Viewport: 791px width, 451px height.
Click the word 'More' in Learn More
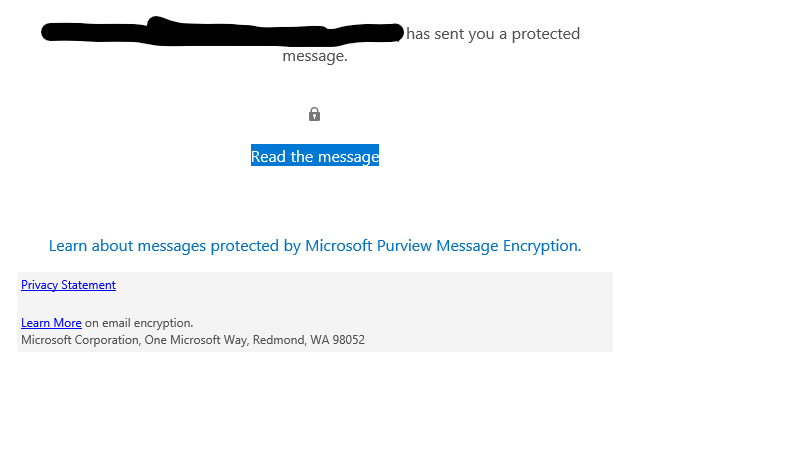68,323
